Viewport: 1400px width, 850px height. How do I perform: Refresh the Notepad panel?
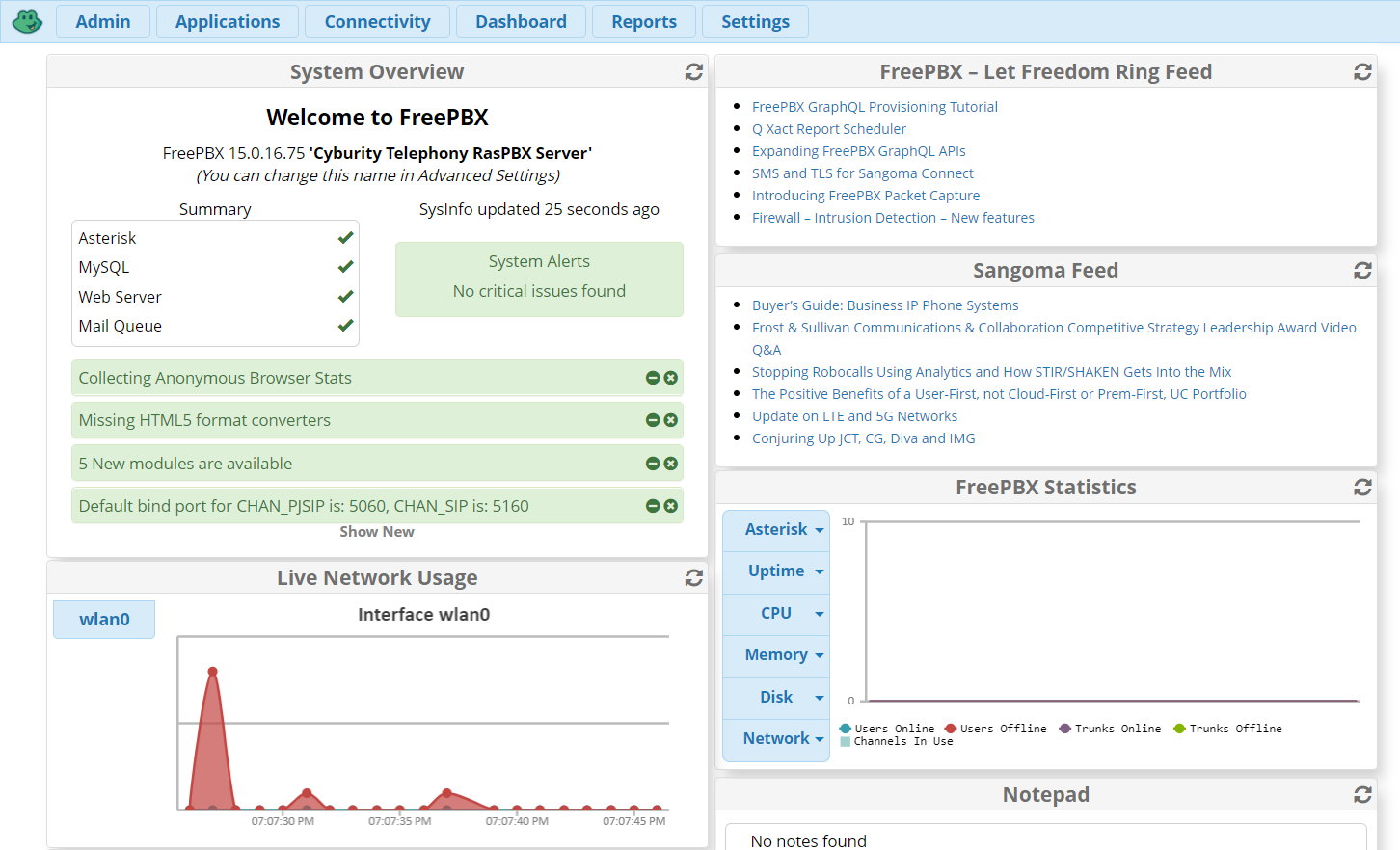point(1362,795)
